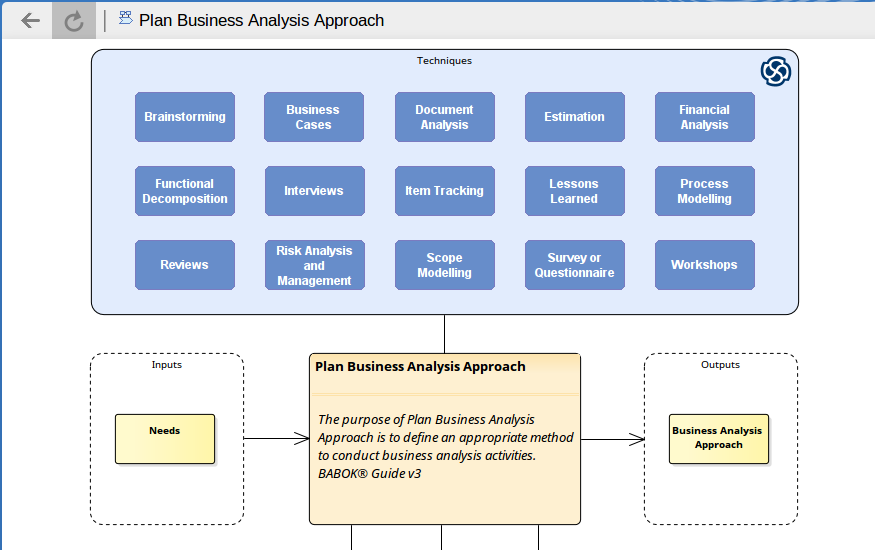The width and height of the screenshot is (875, 550).
Task: Click the Estimation technique box
Action: (x=574, y=117)
